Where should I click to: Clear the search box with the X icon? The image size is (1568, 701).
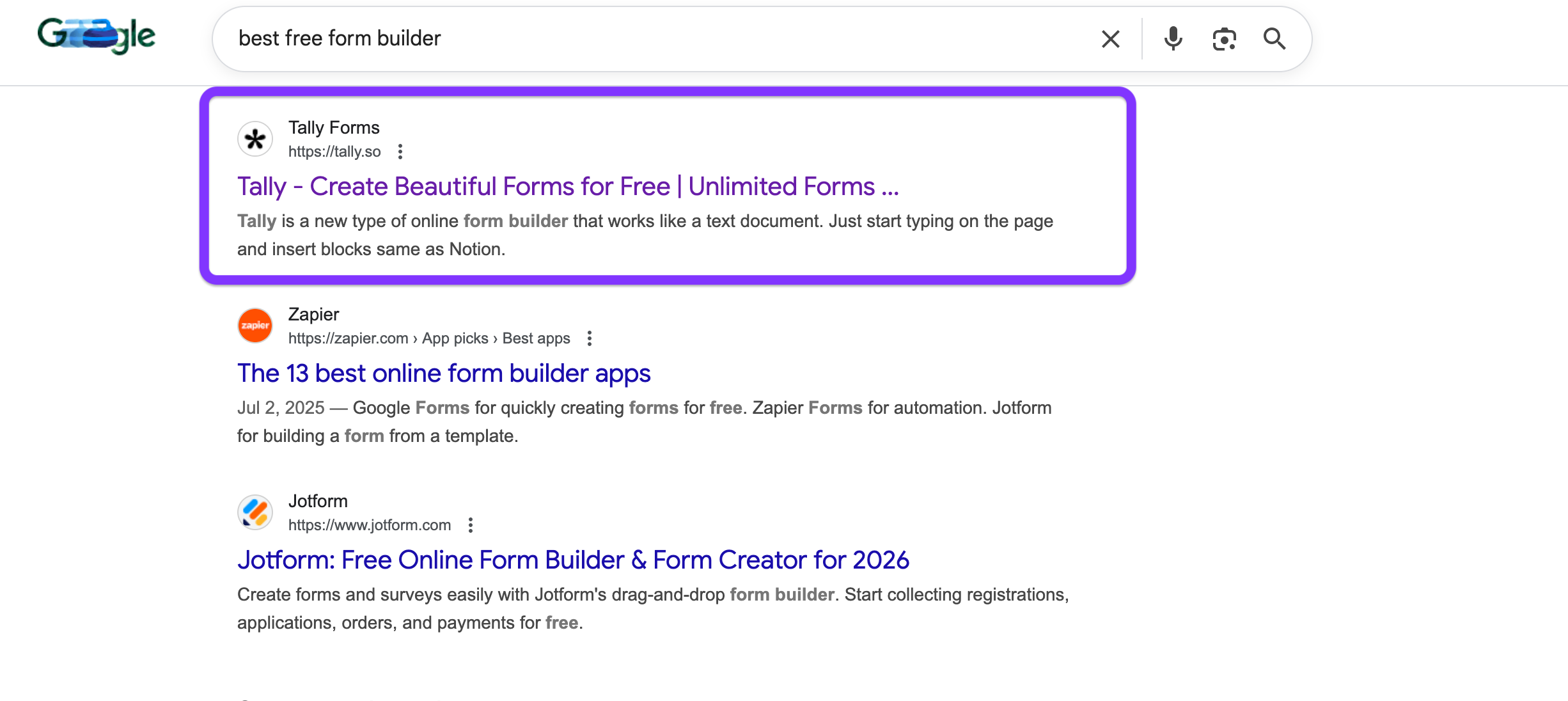tap(1110, 39)
